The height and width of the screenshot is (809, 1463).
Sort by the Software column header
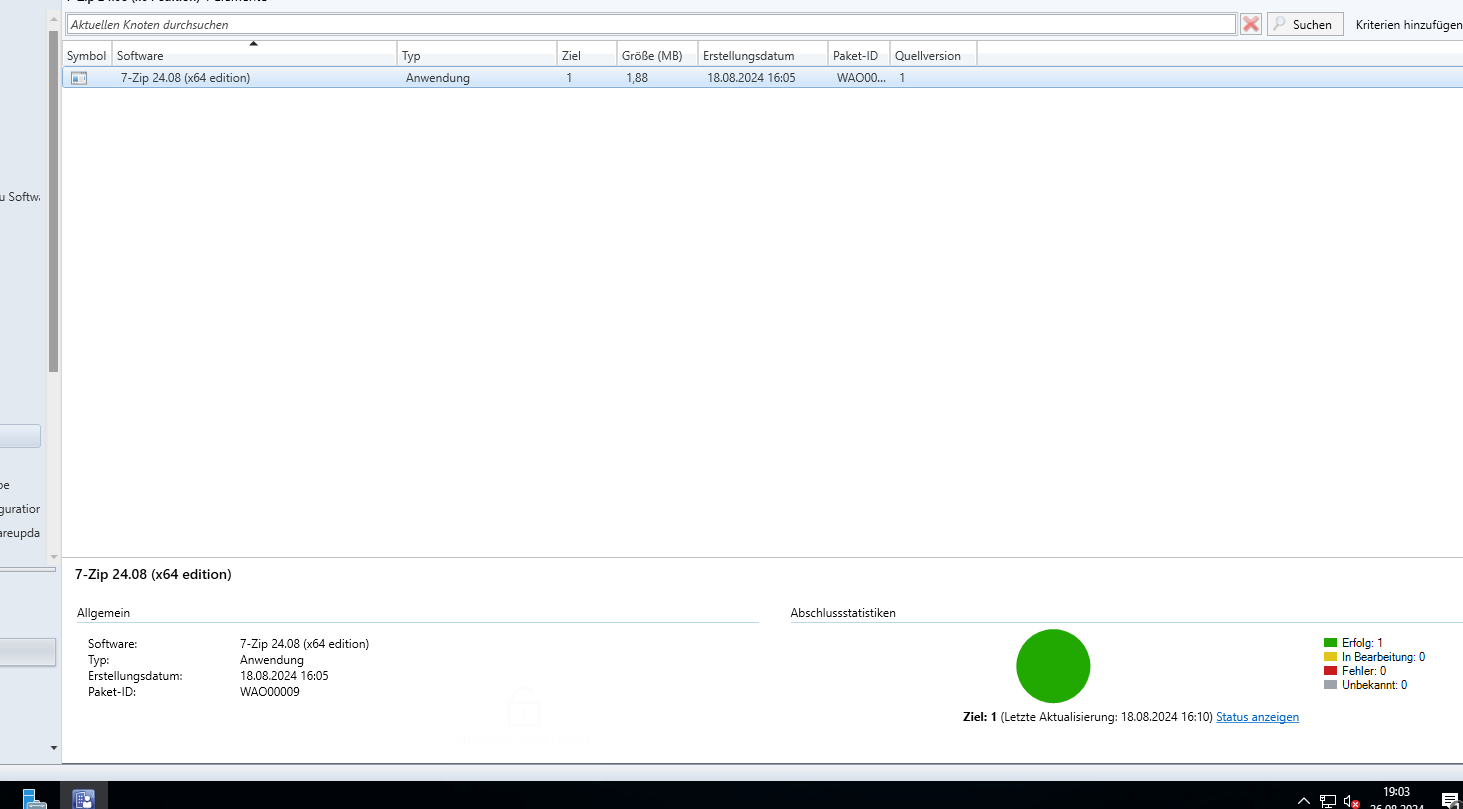[x=254, y=56]
